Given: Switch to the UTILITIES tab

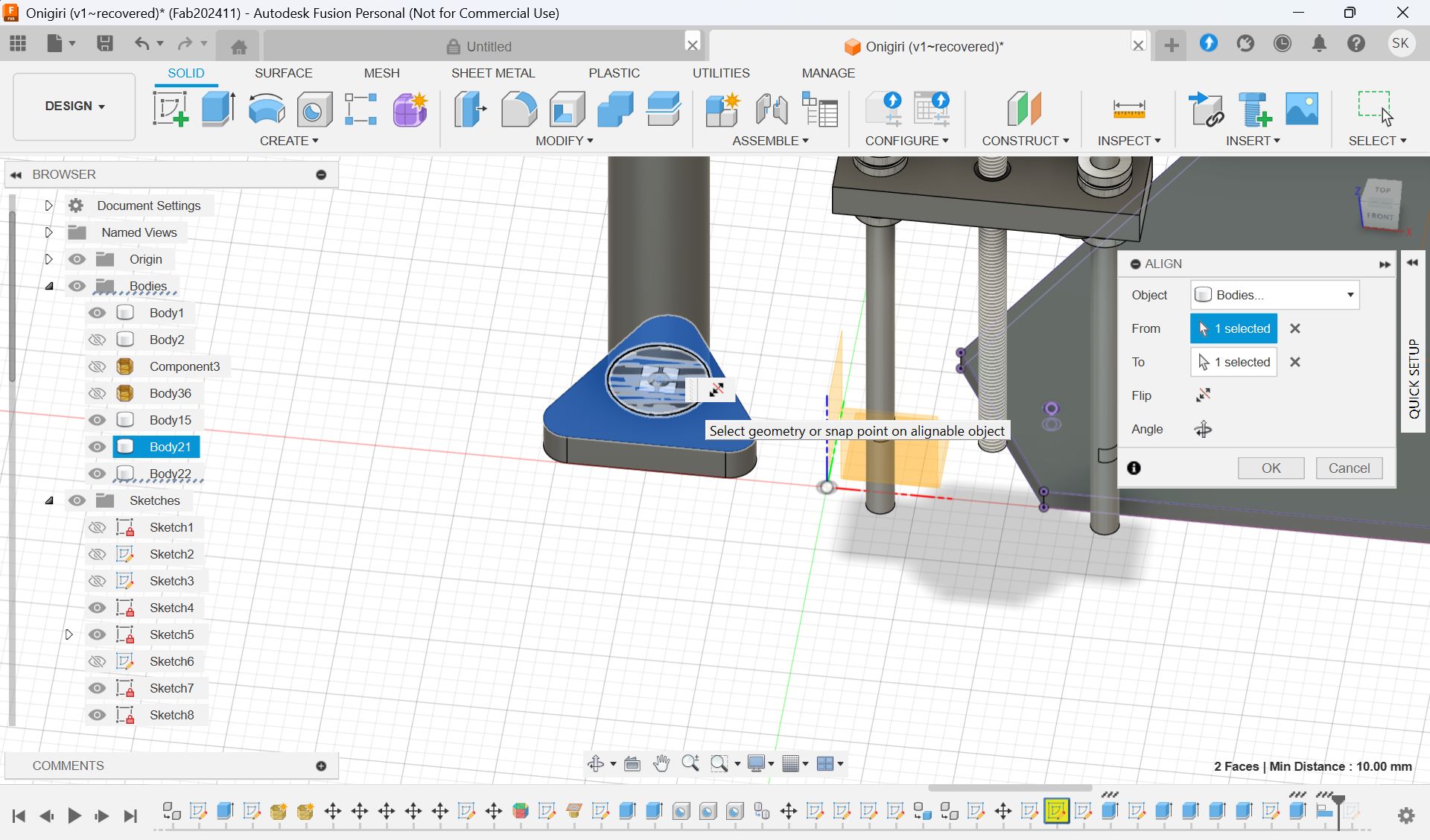Looking at the screenshot, I should click(x=721, y=73).
